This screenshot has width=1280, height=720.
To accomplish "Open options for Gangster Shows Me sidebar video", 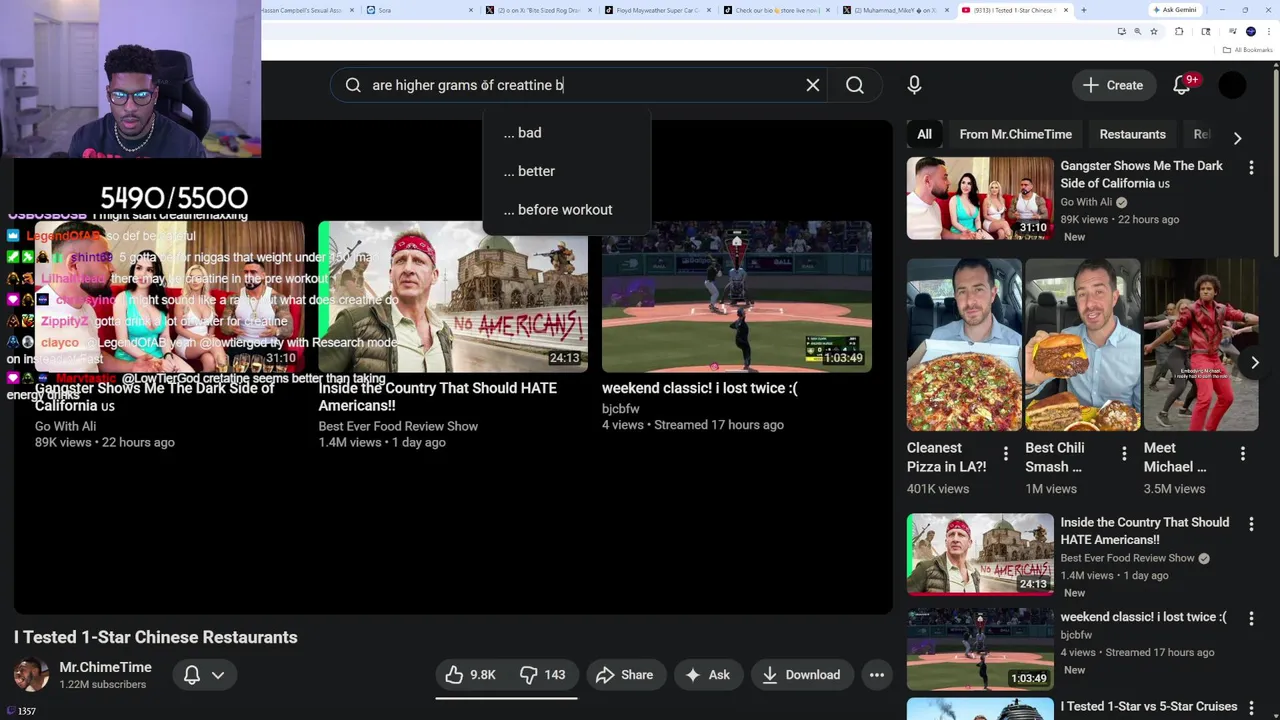I will [1251, 168].
